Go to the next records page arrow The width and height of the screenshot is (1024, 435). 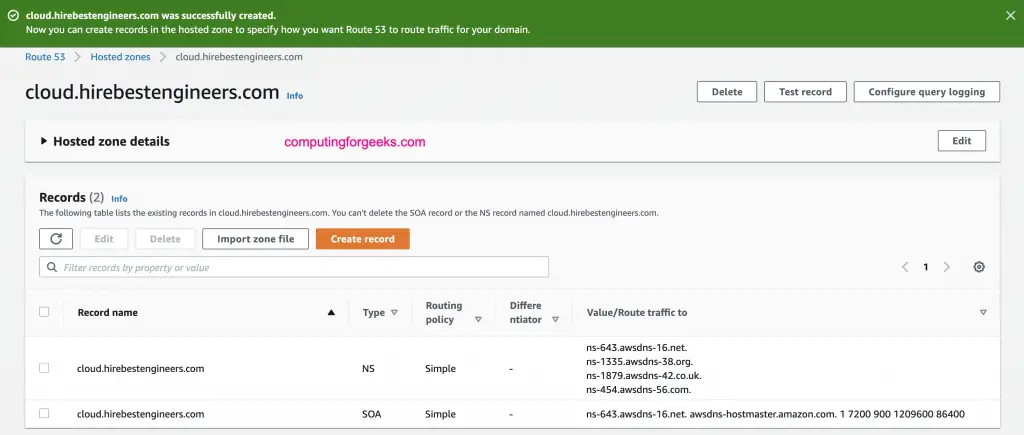point(947,267)
